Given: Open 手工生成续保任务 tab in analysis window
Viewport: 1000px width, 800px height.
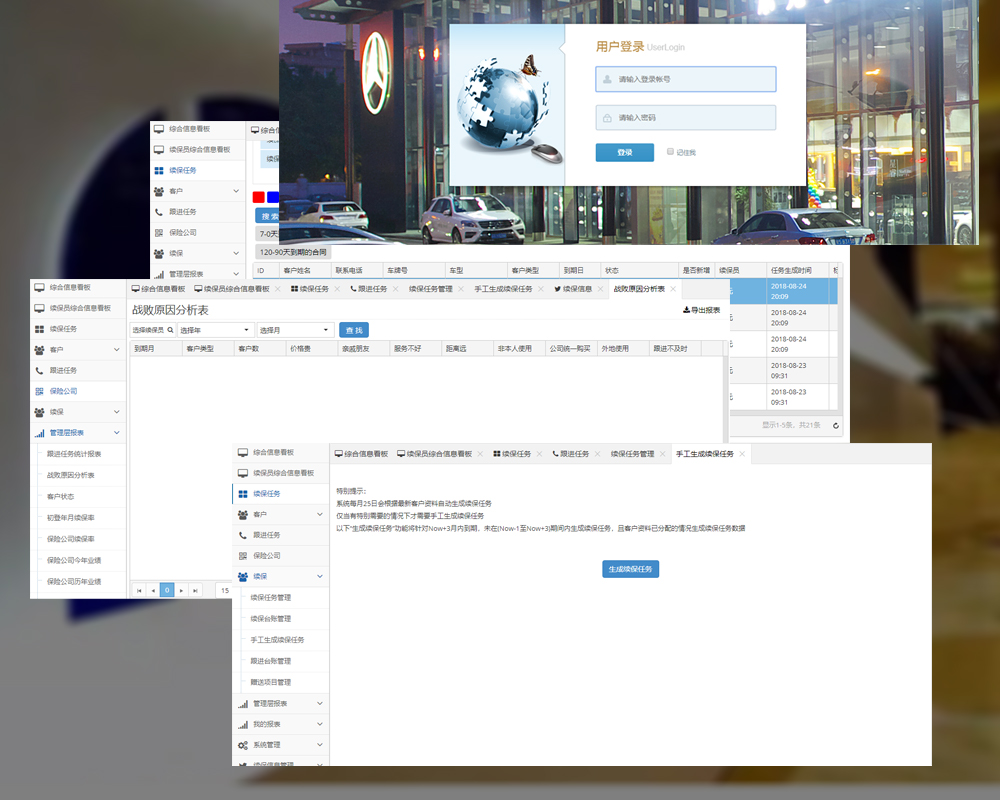Looking at the screenshot, I should (503, 289).
